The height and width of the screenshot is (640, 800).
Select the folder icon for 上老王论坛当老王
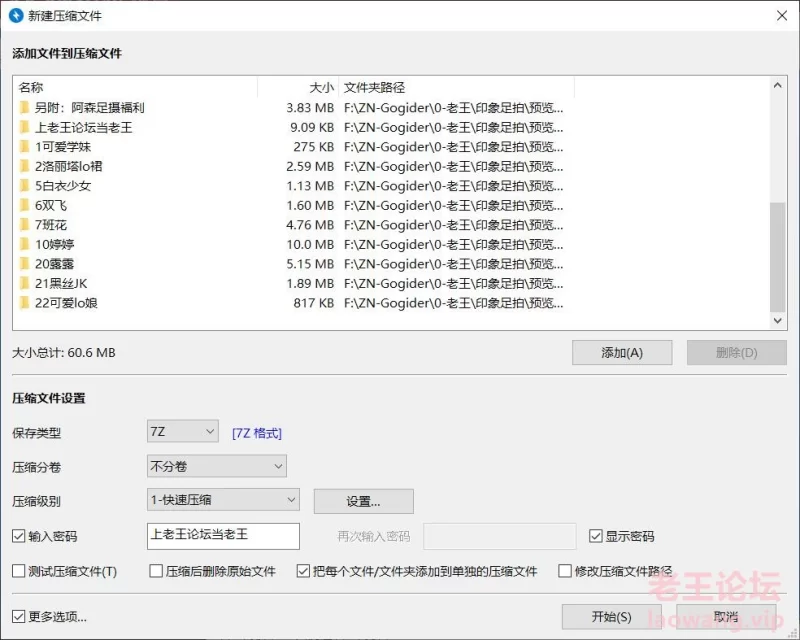tap(24, 127)
